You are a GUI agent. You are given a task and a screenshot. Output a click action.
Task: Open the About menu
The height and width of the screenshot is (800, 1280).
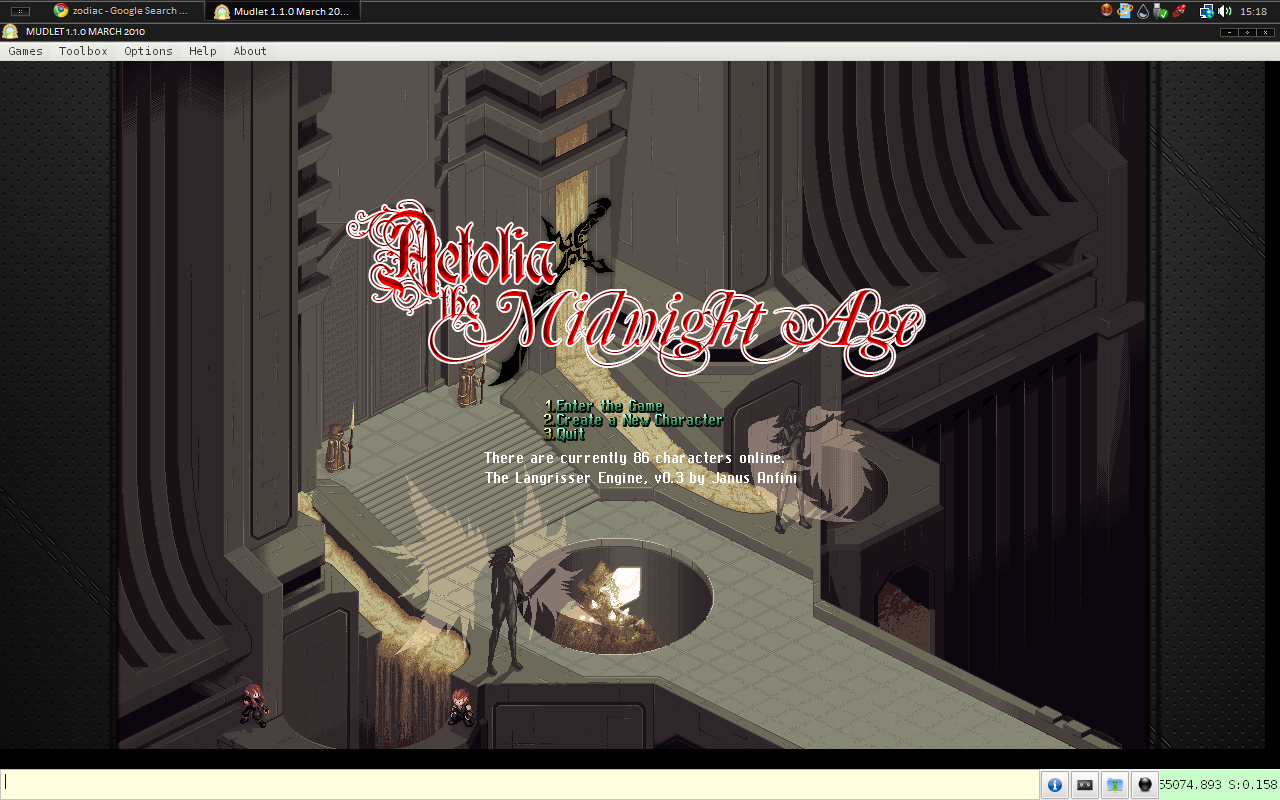[x=250, y=51]
